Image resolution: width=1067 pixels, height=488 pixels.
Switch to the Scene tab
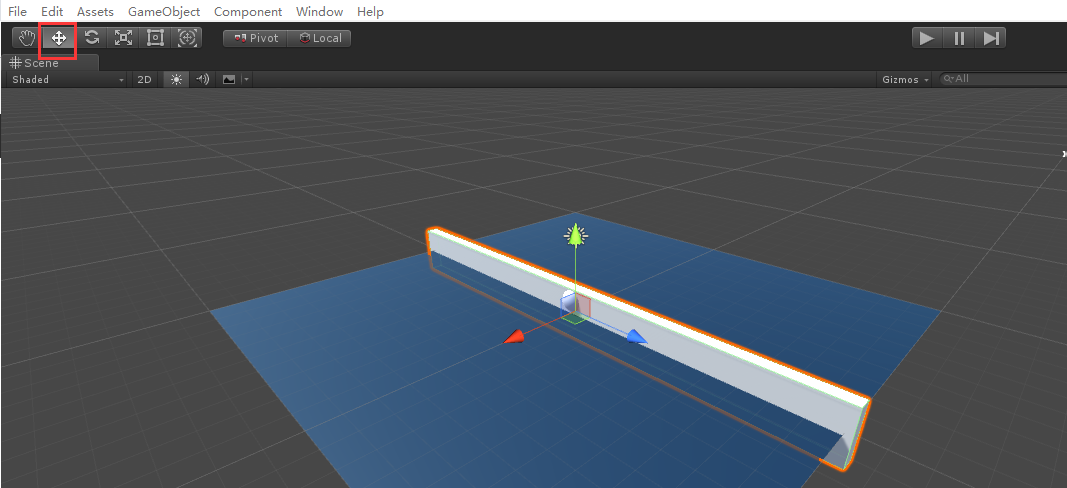[x=50, y=63]
